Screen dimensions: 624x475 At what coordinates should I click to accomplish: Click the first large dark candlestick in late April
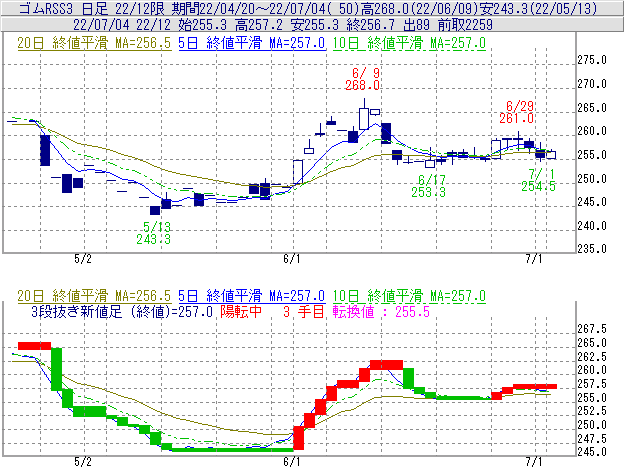coord(45,150)
